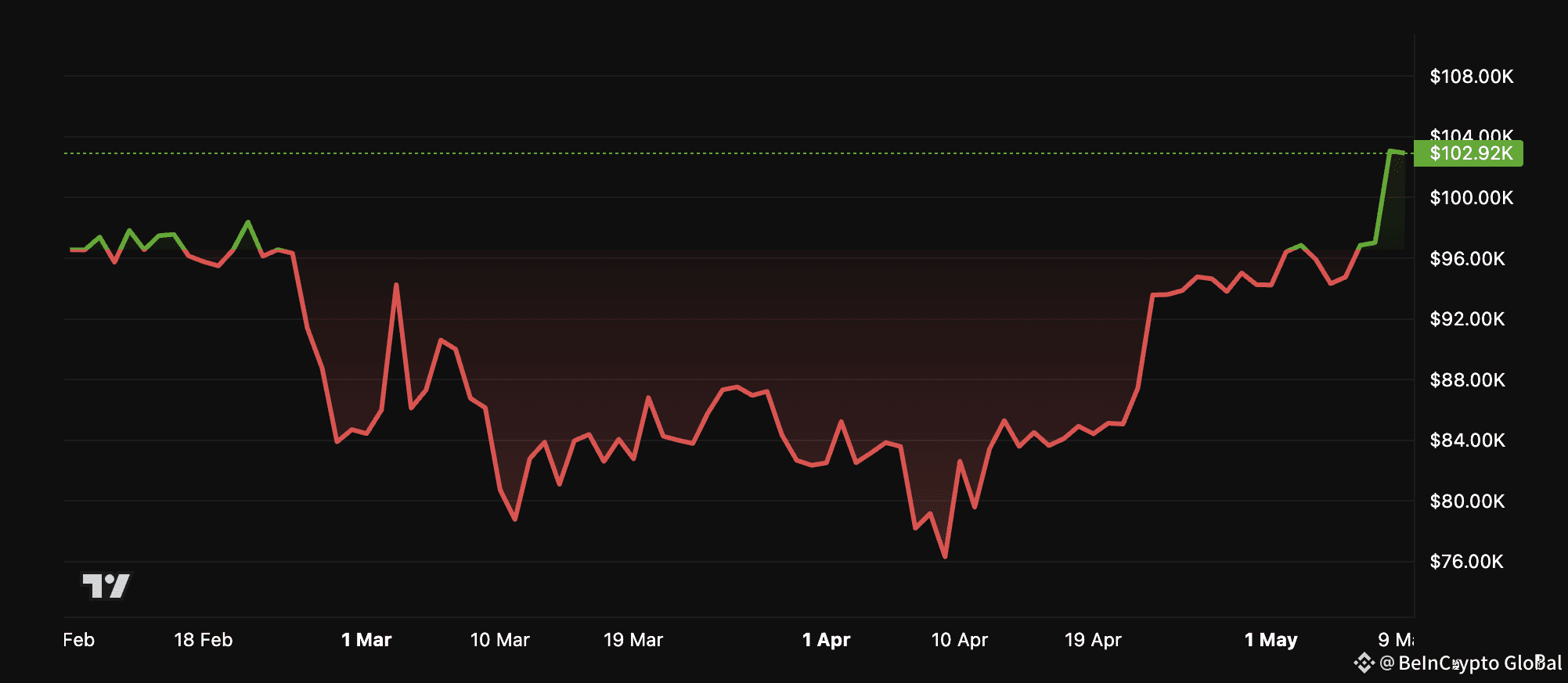Click the 10 Apr date label
The image size is (1568, 683).
[960, 640]
